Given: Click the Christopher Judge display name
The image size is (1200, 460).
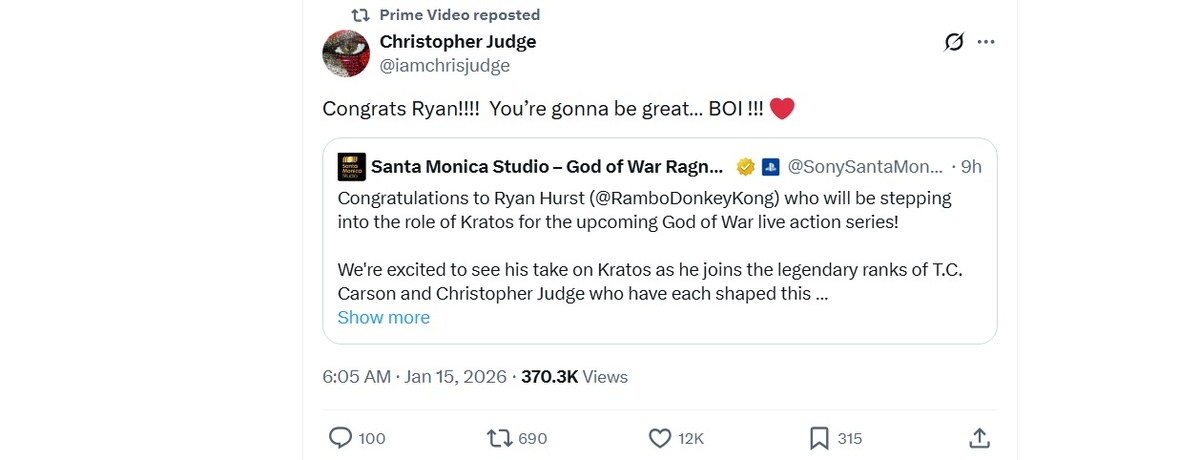Looking at the screenshot, I should [x=458, y=41].
